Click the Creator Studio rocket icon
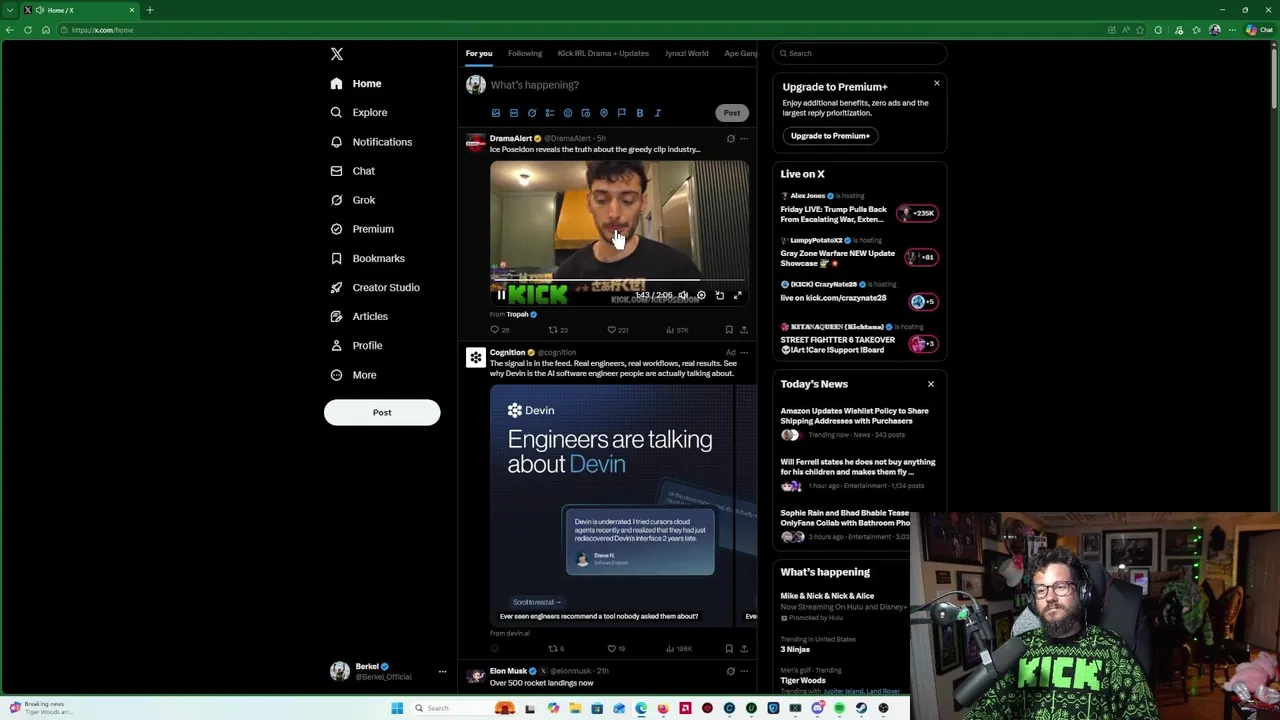 tap(336, 287)
